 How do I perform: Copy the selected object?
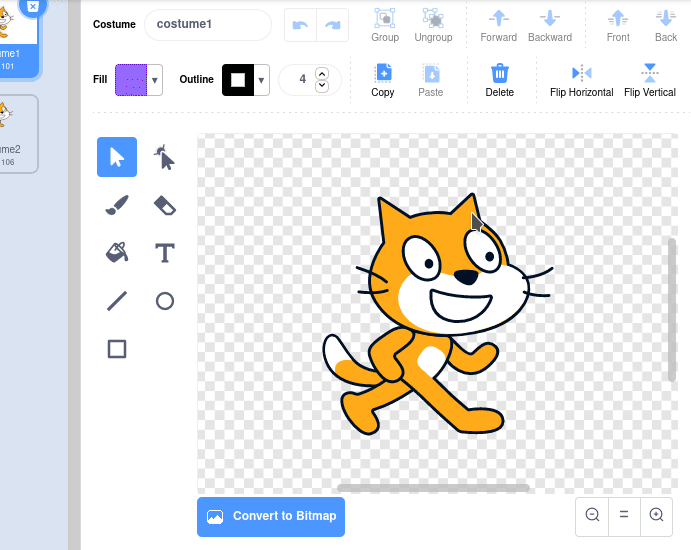pos(383,81)
